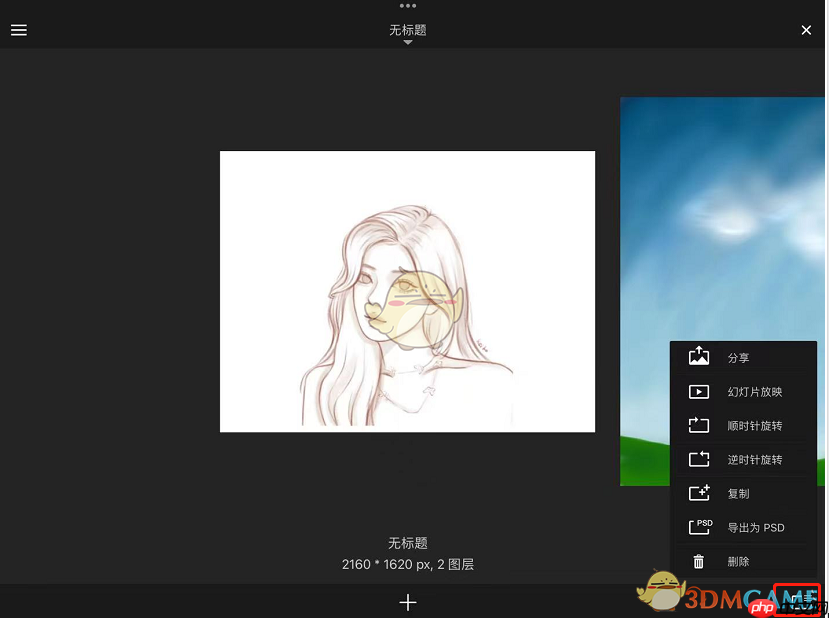
Task: Select 幻灯片放映 menu entry
Action: point(755,391)
